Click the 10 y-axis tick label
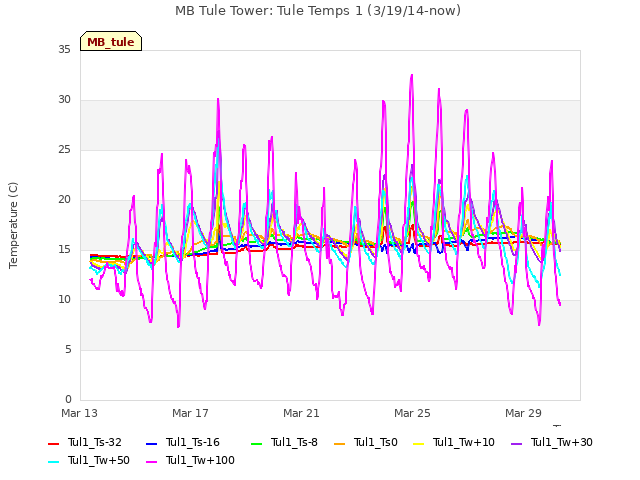640x480 pixels. (x=64, y=300)
